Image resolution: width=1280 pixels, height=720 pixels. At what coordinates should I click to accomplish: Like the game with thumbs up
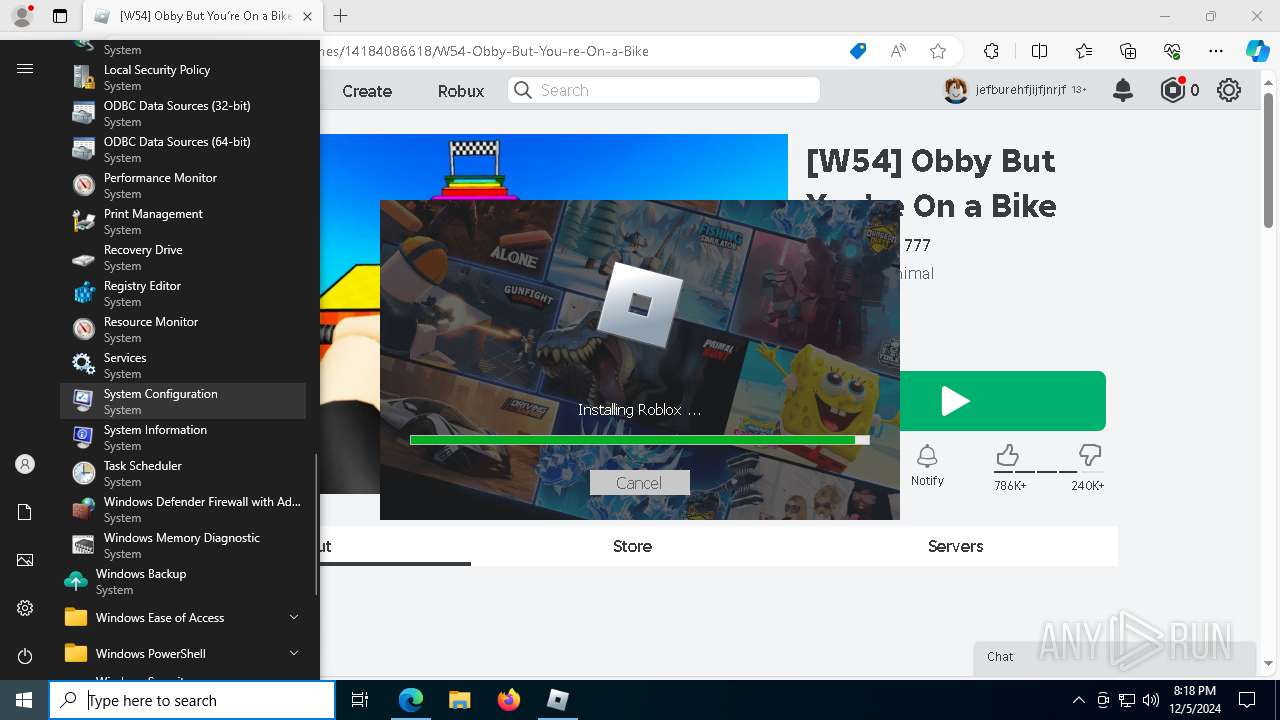click(x=1007, y=456)
